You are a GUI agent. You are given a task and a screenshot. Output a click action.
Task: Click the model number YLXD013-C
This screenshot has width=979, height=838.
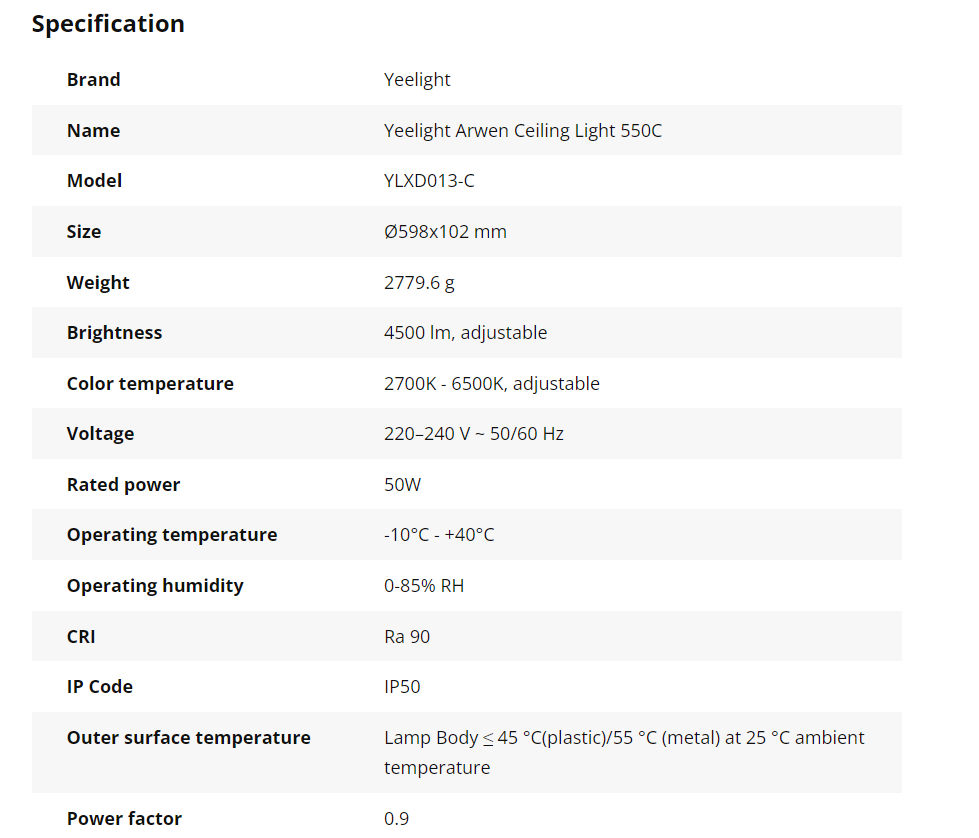click(429, 181)
